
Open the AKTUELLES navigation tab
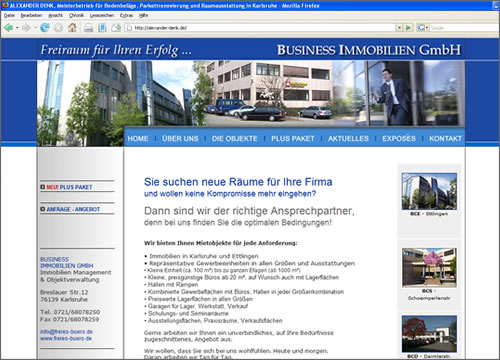tap(348, 139)
